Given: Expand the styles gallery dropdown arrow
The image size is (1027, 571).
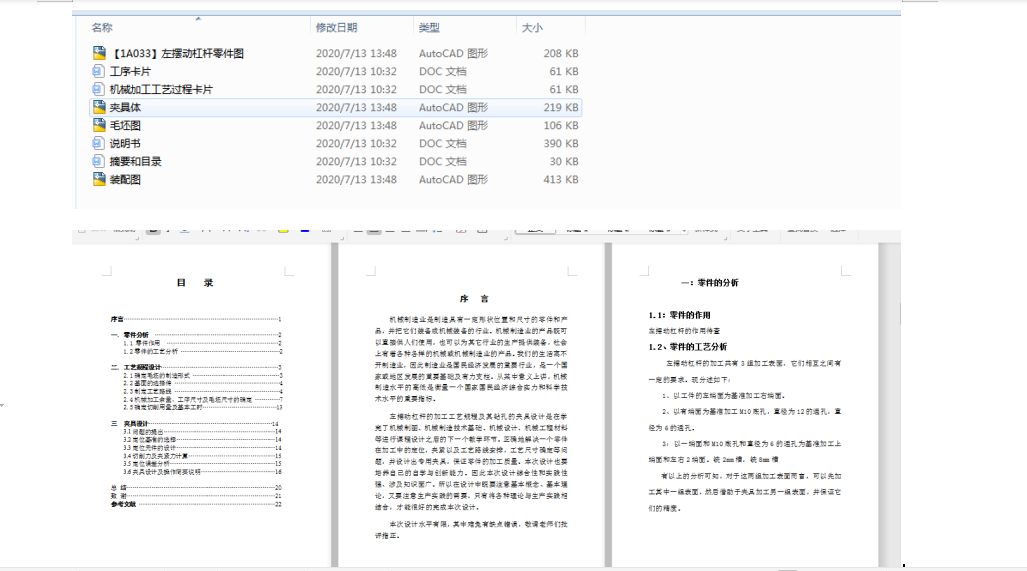Looking at the screenshot, I should click(684, 230).
